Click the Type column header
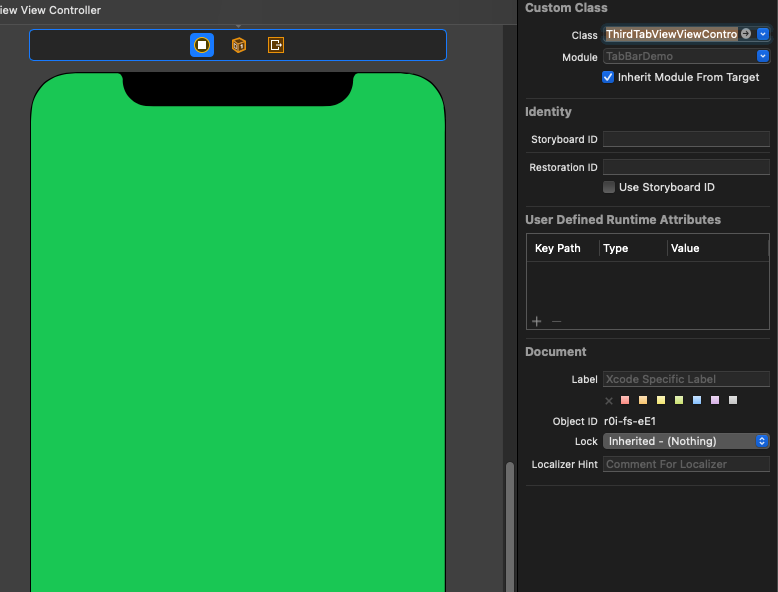Image resolution: width=778 pixels, height=592 pixels. coord(616,248)
